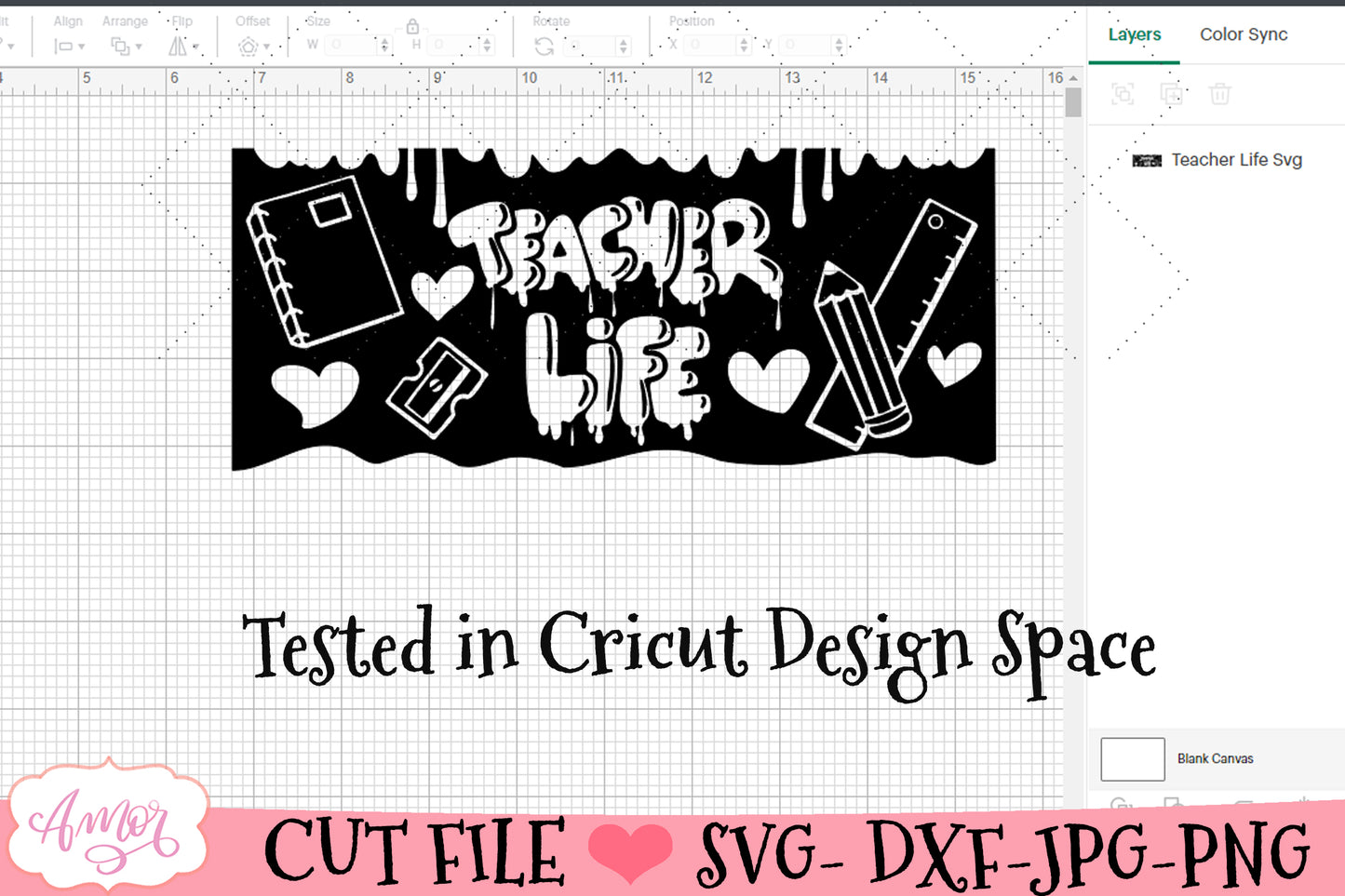Image resolution: width=1345 pixels, height=896 pixels.
Task: Click the Teacher Life Svg layer thumbnail
Action: pos(1147,161)
